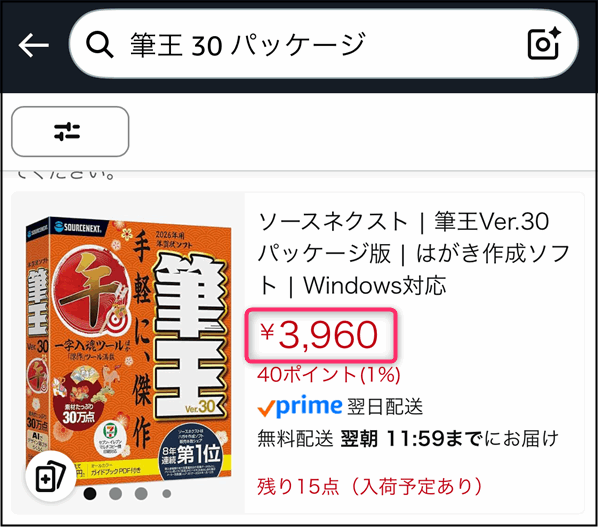Screen dimensions: 598x527
Task: Click the 翌日配送 delivery label
Action: [385, 407]
